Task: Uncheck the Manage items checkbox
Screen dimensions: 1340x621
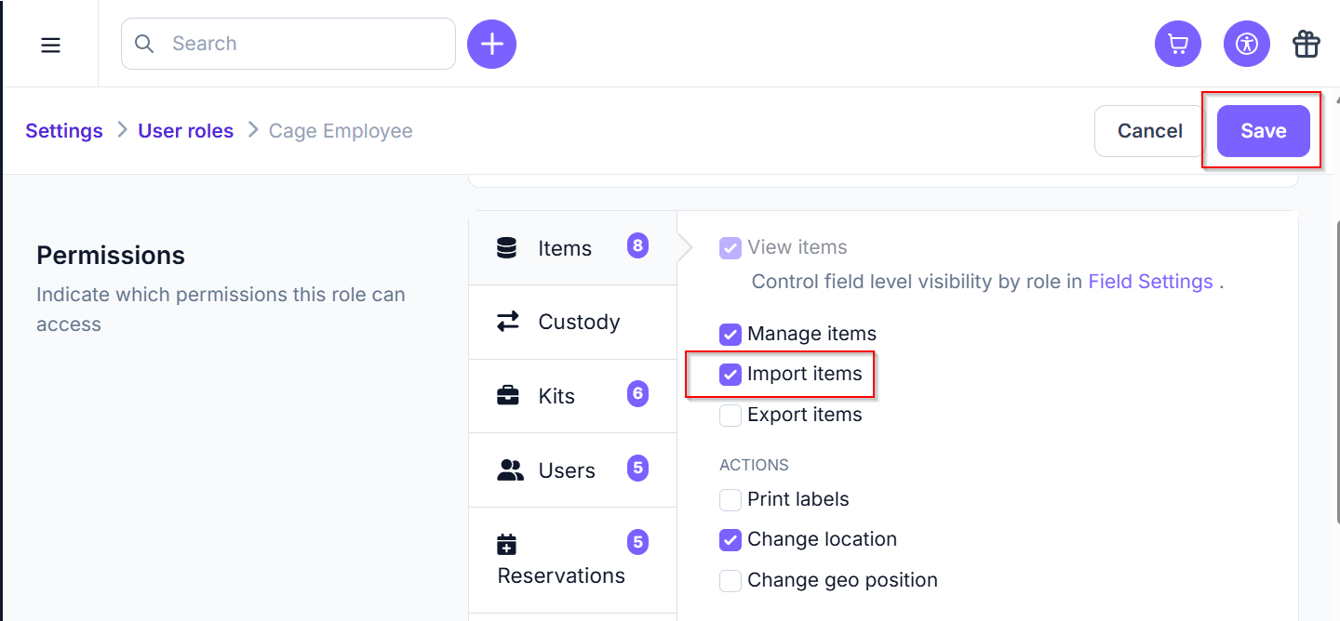Action: [730, 334]
